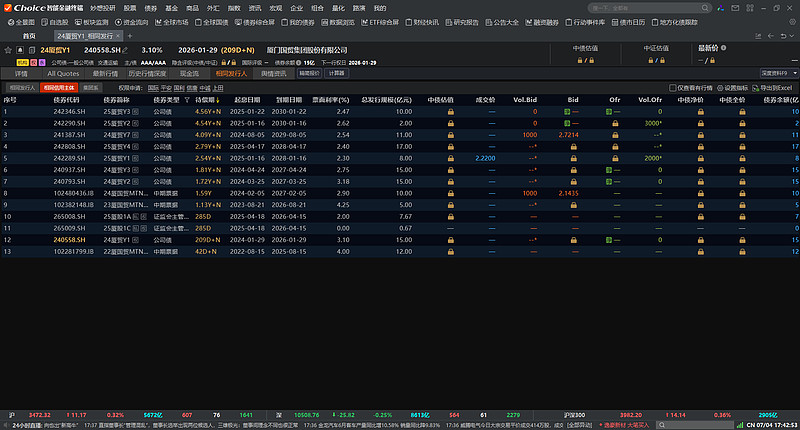
Task: Open 地方化债跟踪 shortcut
Action: pos(674,22)
